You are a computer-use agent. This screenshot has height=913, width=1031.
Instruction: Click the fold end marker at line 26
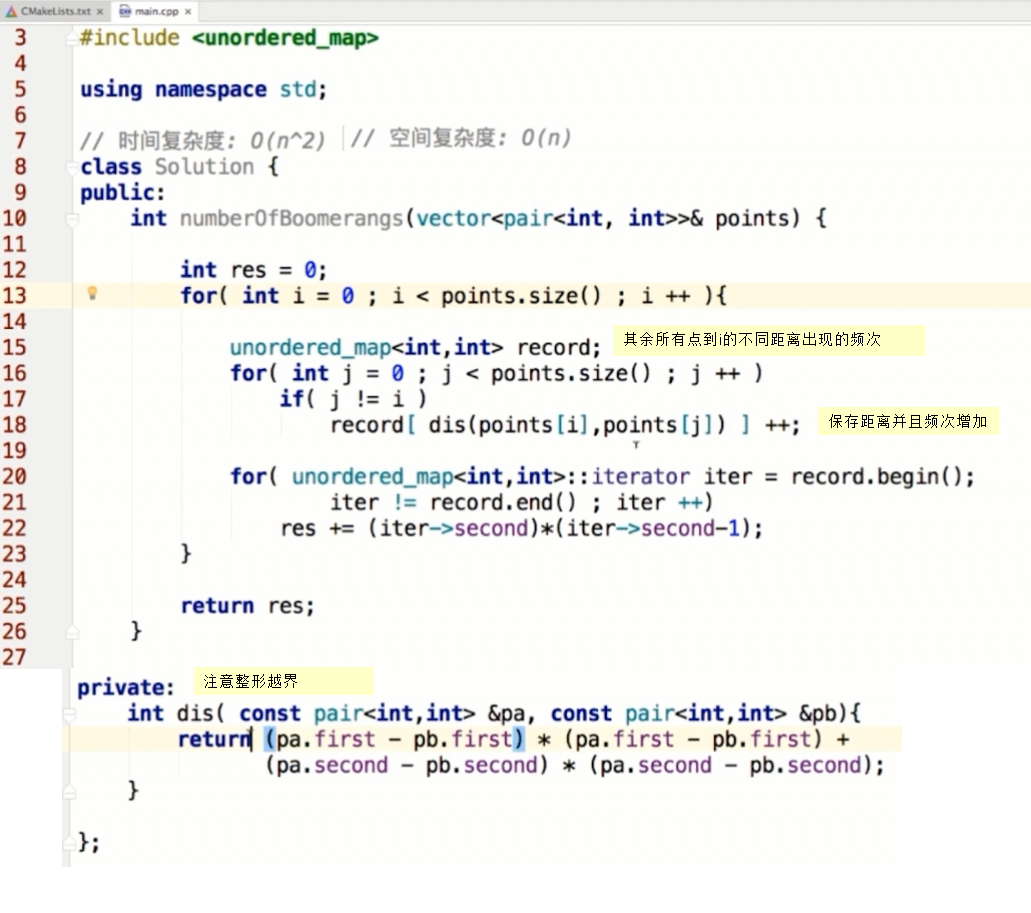click(72, 632)
